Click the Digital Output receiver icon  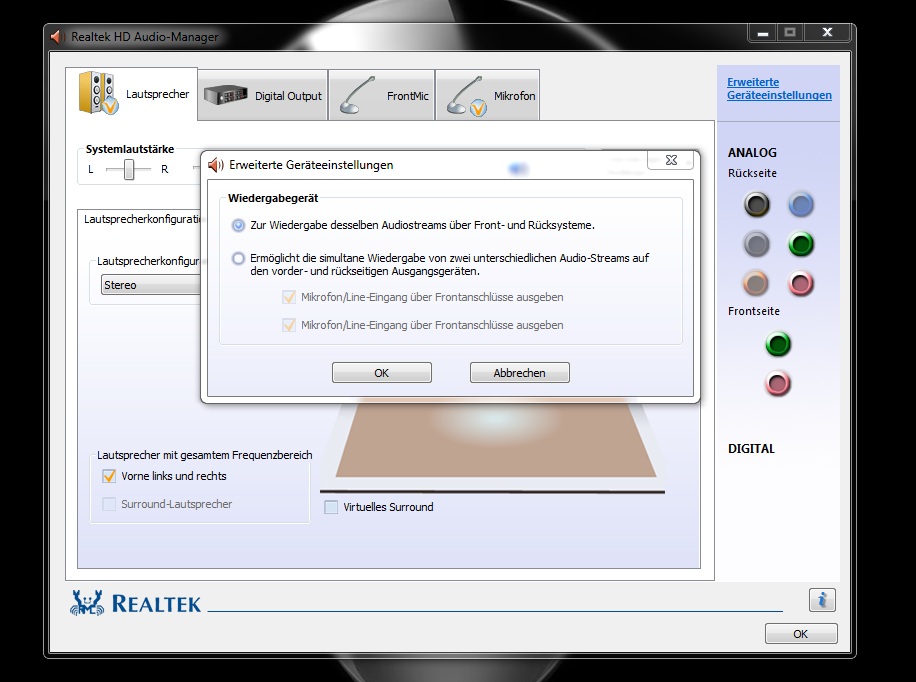tap(225, 94)
